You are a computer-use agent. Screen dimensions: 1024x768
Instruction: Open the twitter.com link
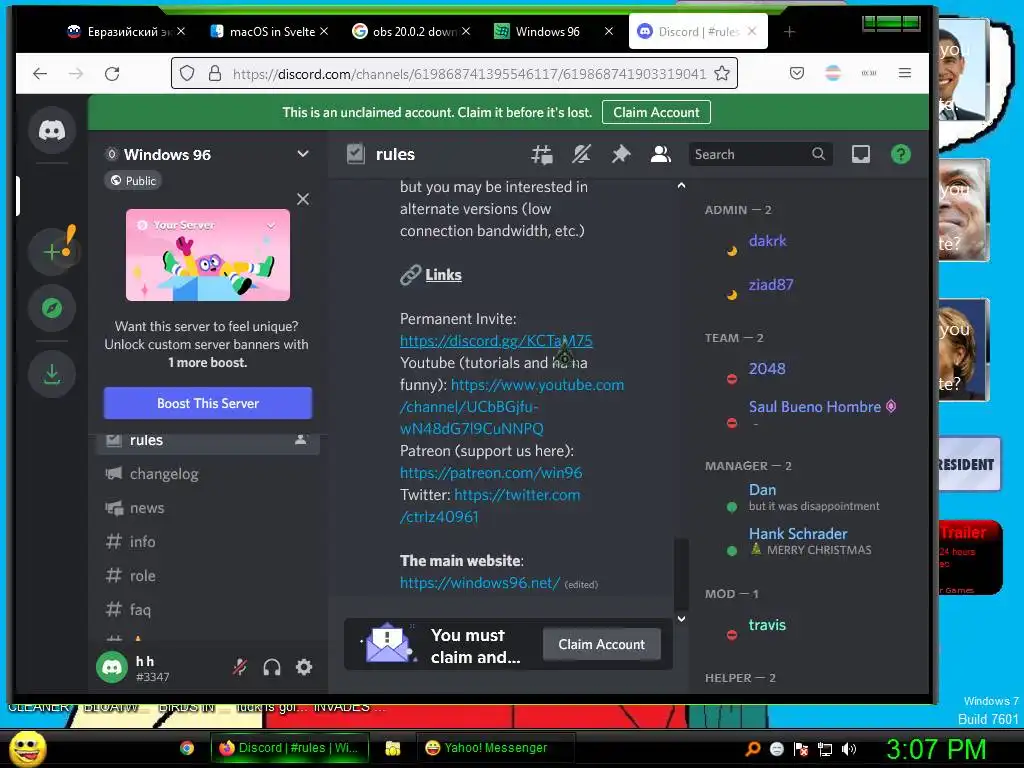tap(517, 495)
